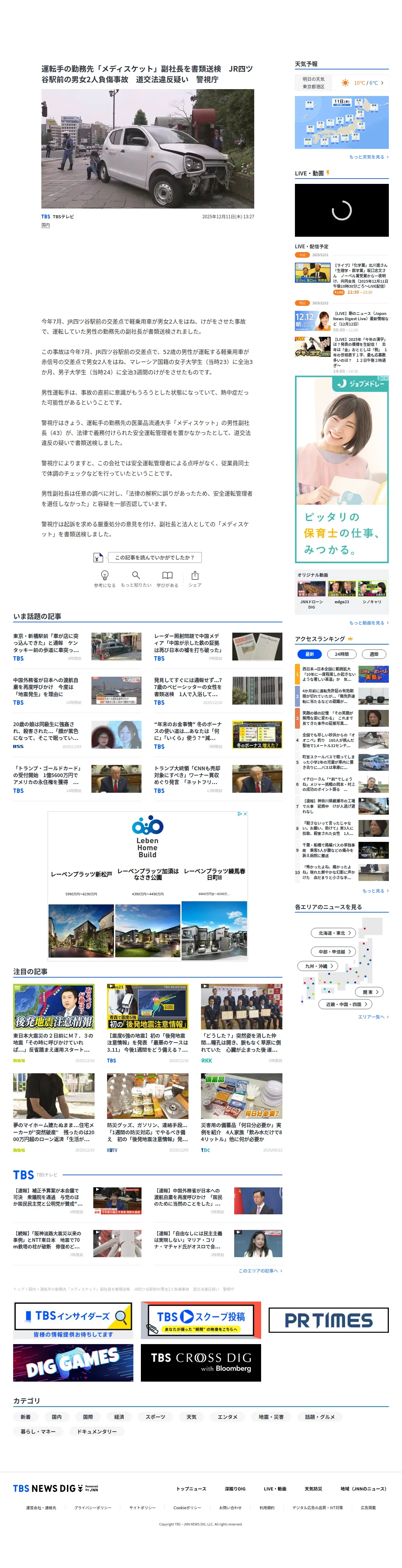Viewport: 402px width, 1568px height.
Task: Click the シェア share icon
Action: pos(195,575)
